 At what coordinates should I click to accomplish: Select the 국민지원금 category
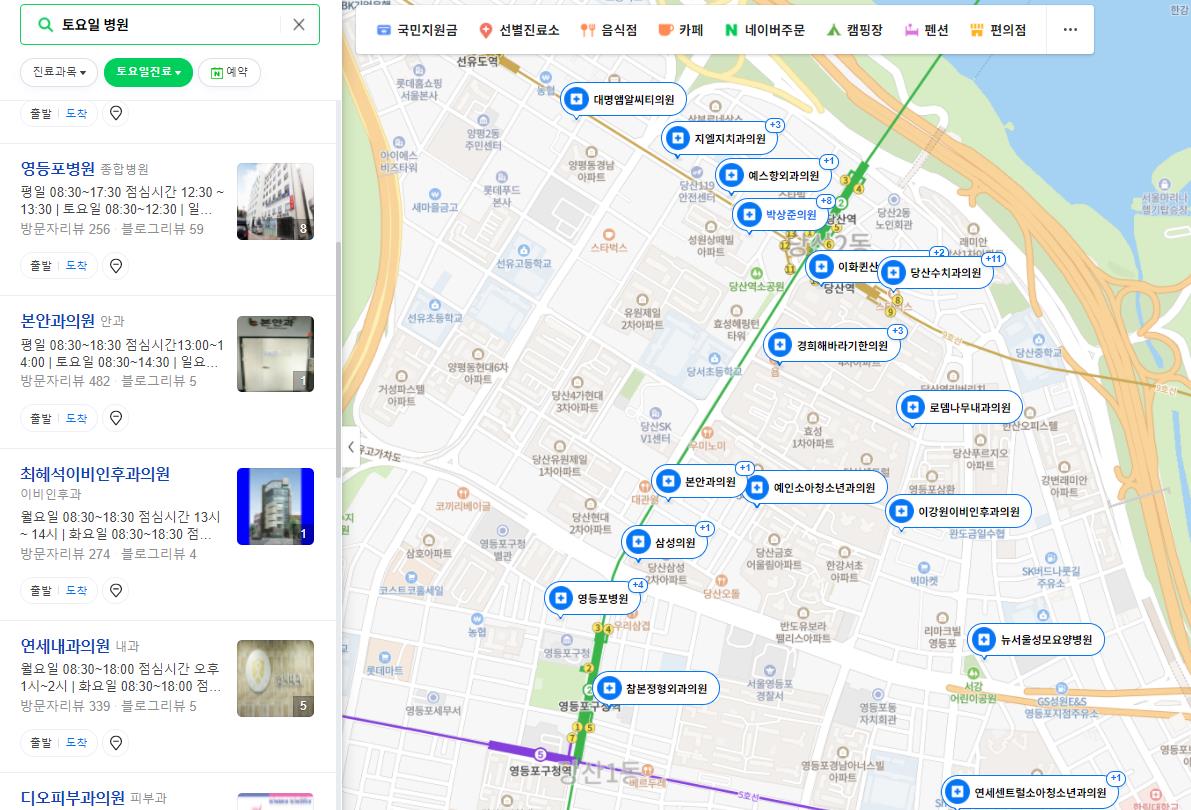click(417, 30)
